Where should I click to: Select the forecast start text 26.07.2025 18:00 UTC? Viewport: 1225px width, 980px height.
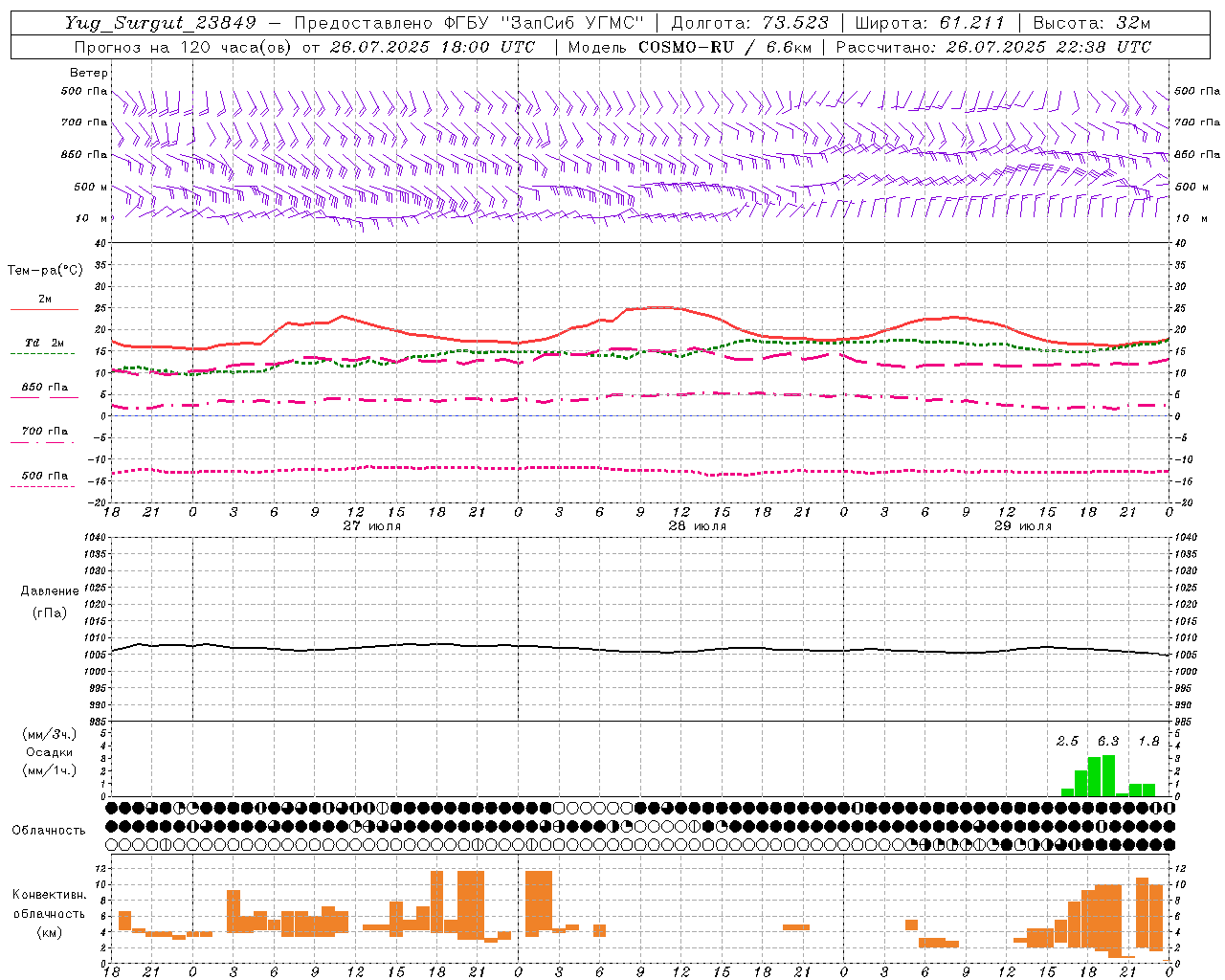click(432, 47)
